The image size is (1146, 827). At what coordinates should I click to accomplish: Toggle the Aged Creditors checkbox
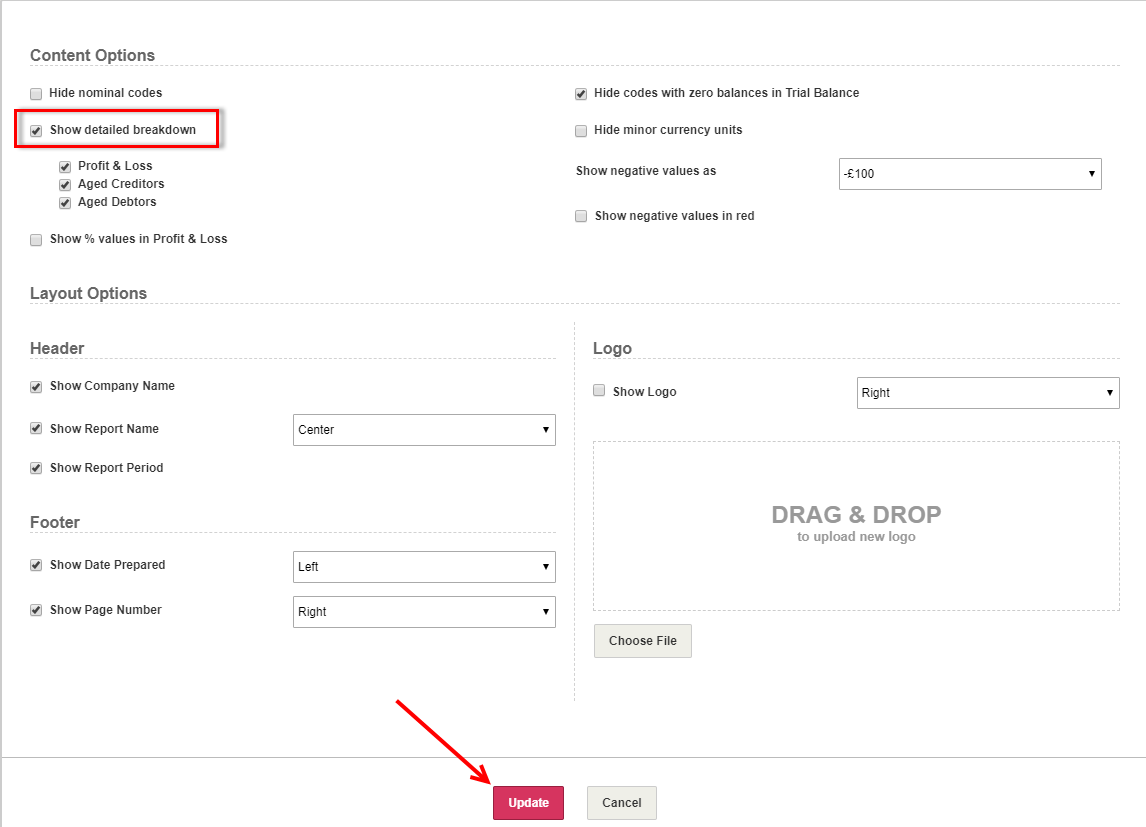point(65,185)
